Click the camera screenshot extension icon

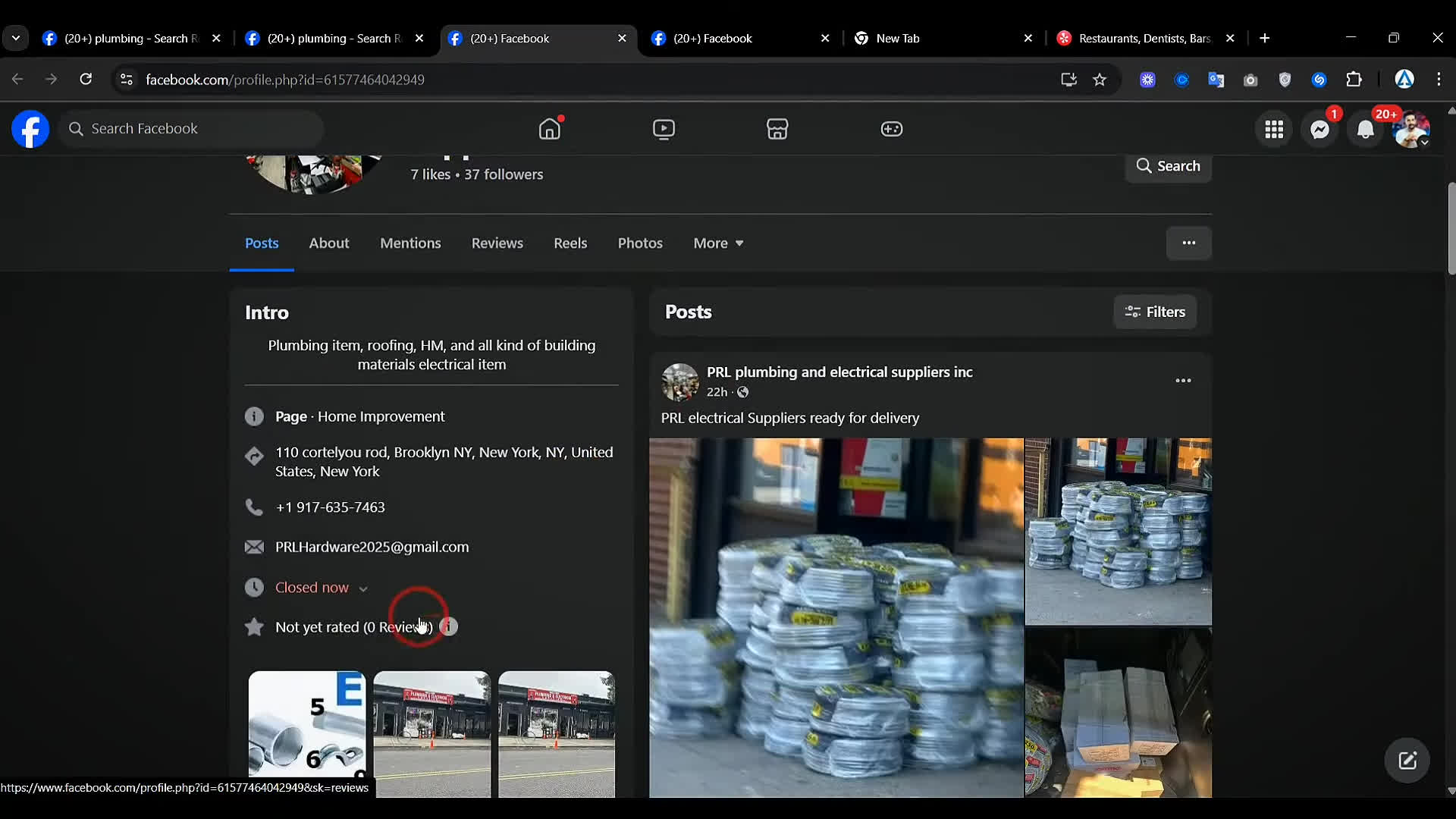1250,80
